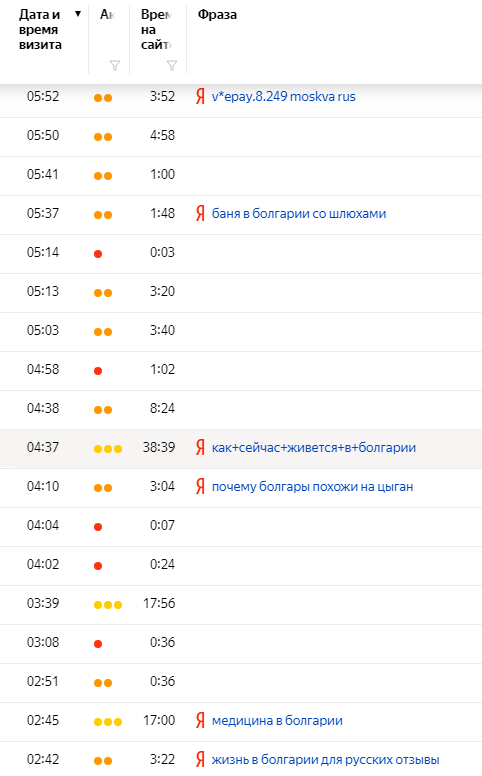Open the 'почему болгары похожи на цыган' phrase
Image resolution: width=482 pixels, height=776 pixels.
pos(312,486)
